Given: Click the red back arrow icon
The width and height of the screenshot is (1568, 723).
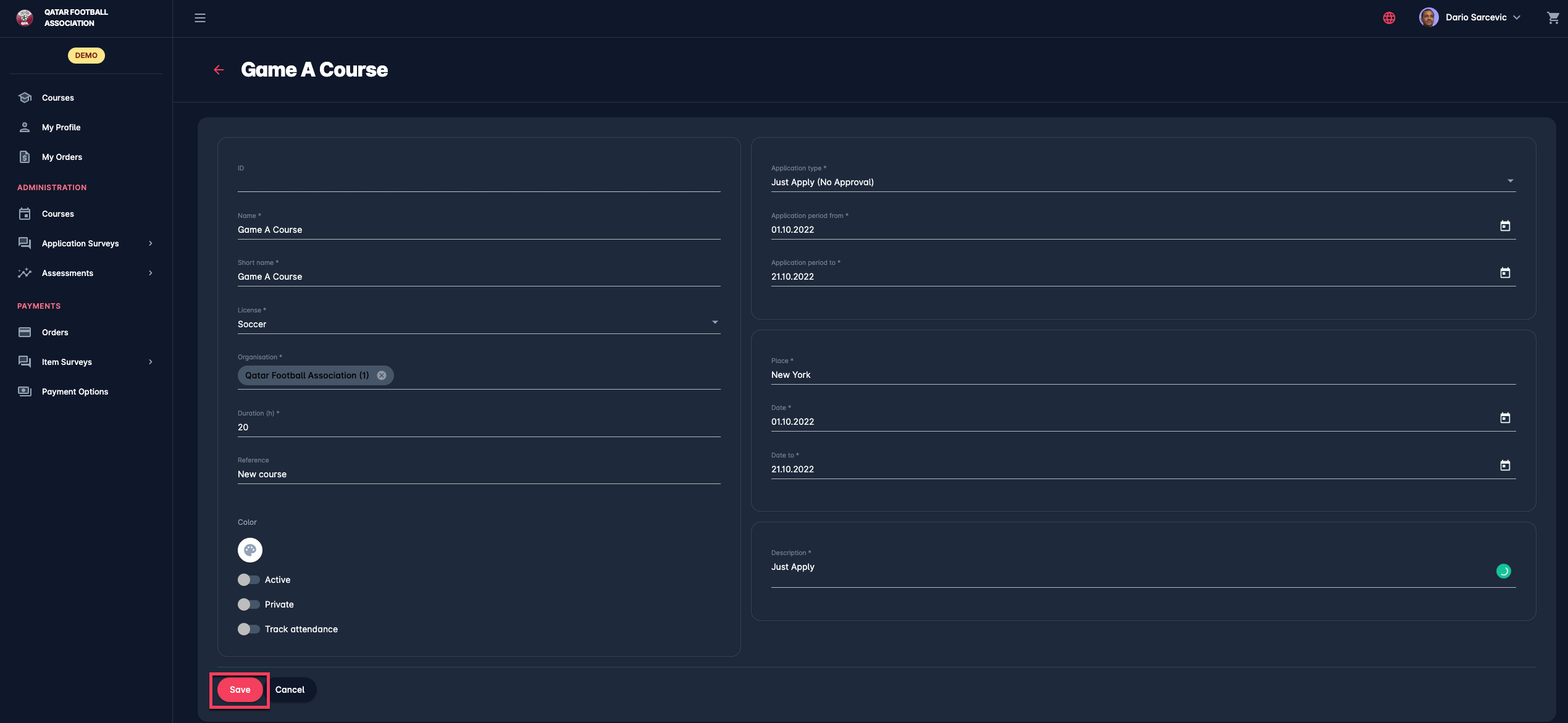Looking at the screenshot, I should 219,70.
